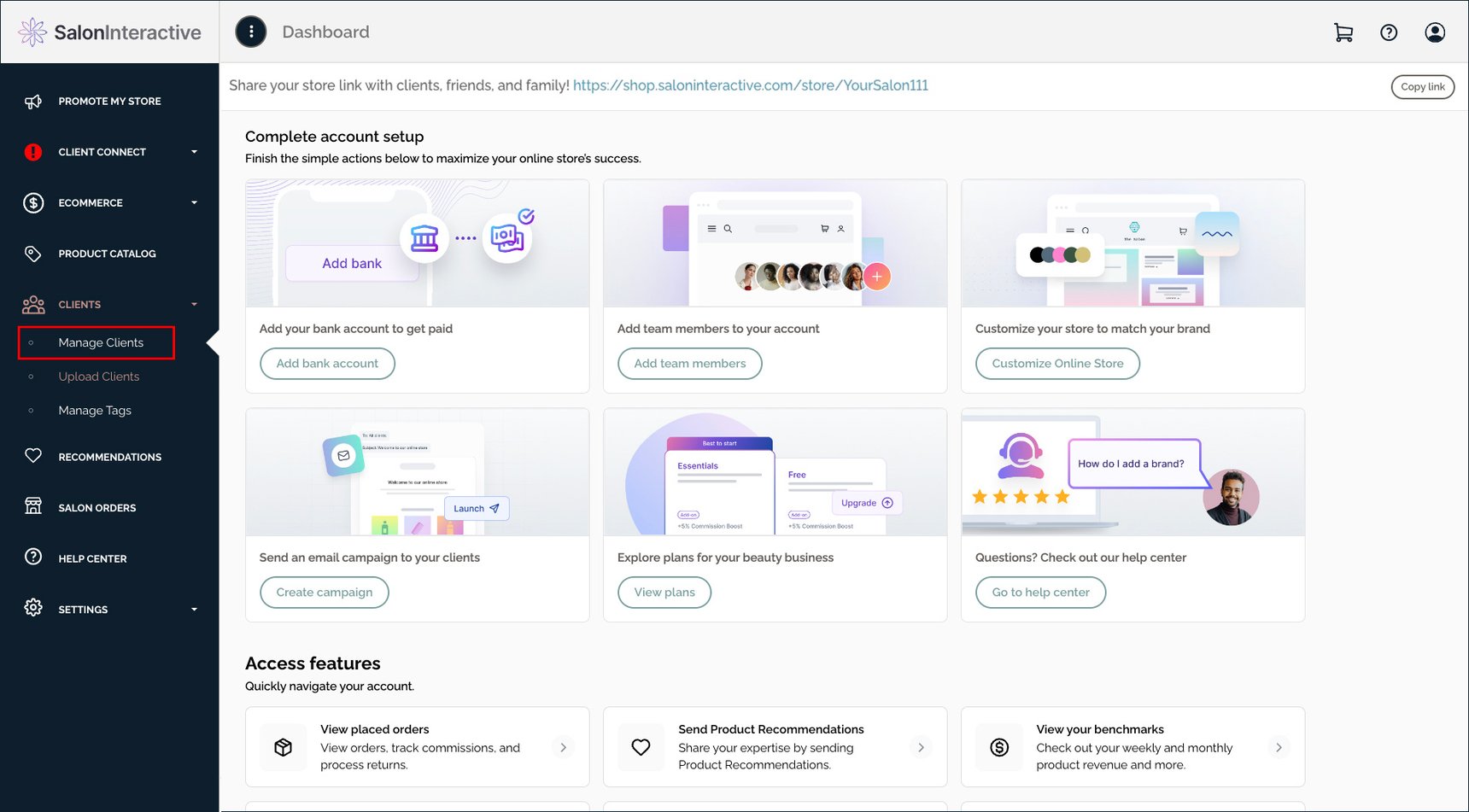The width and height of the screenshot is (1469, 812).
Task: Click the three-dot menu button beside Dashboard
Action: pyautogui.click(x=251, y=32)
